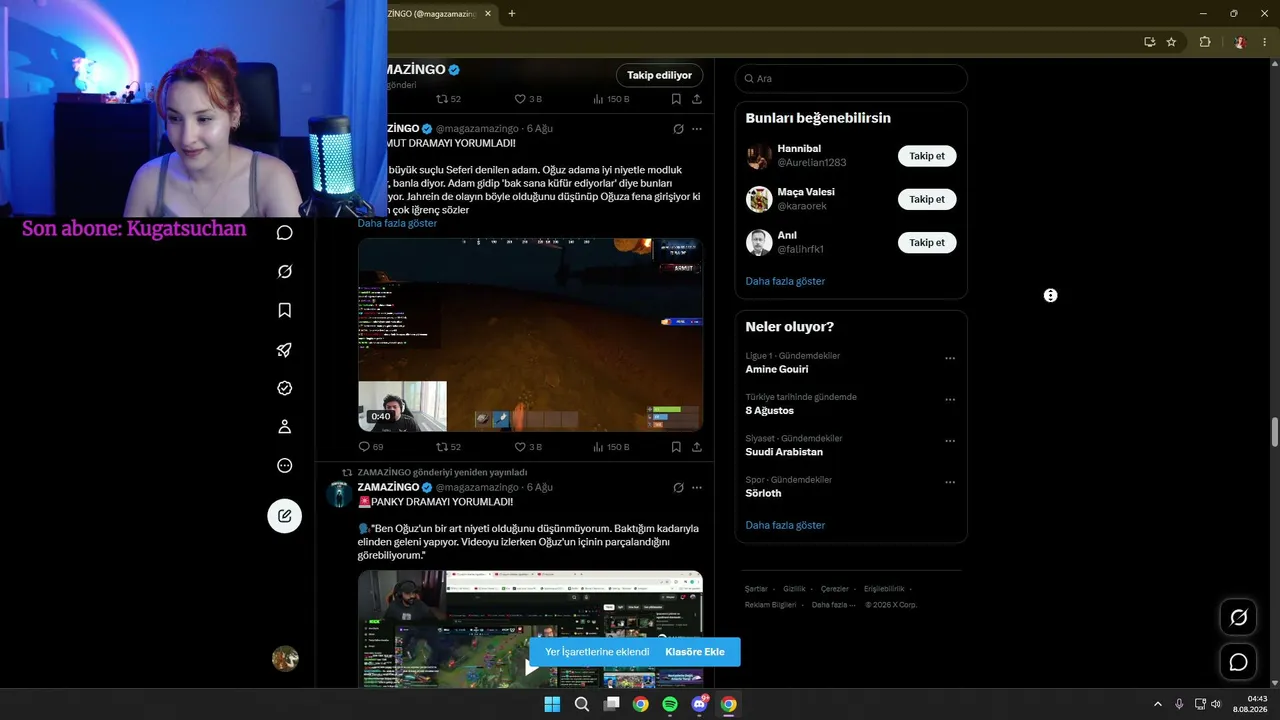Open options for the Amine Gouiri trend

(x=950, y=358)
